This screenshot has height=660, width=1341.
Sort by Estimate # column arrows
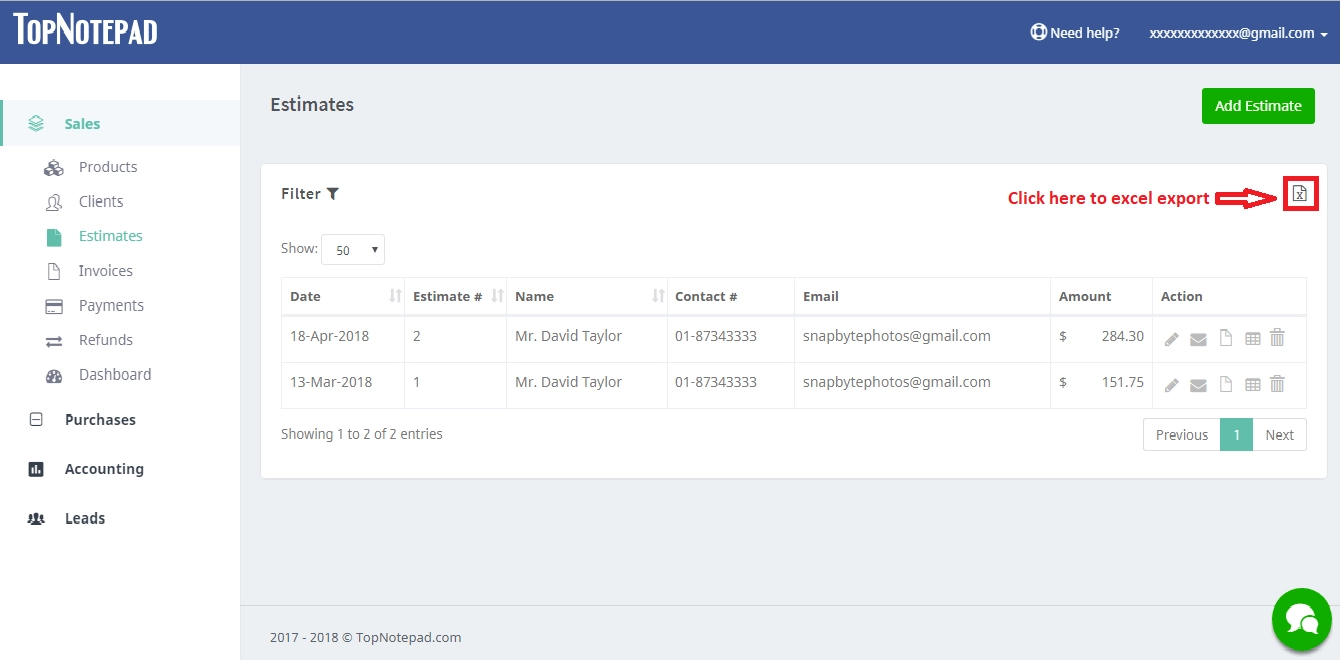pos(497,296)
